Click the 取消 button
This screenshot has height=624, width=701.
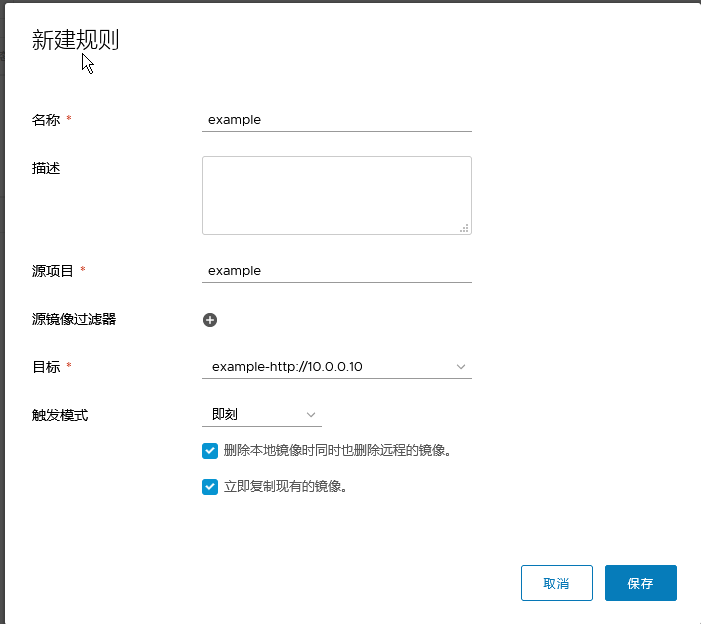(x=557, y=583)
